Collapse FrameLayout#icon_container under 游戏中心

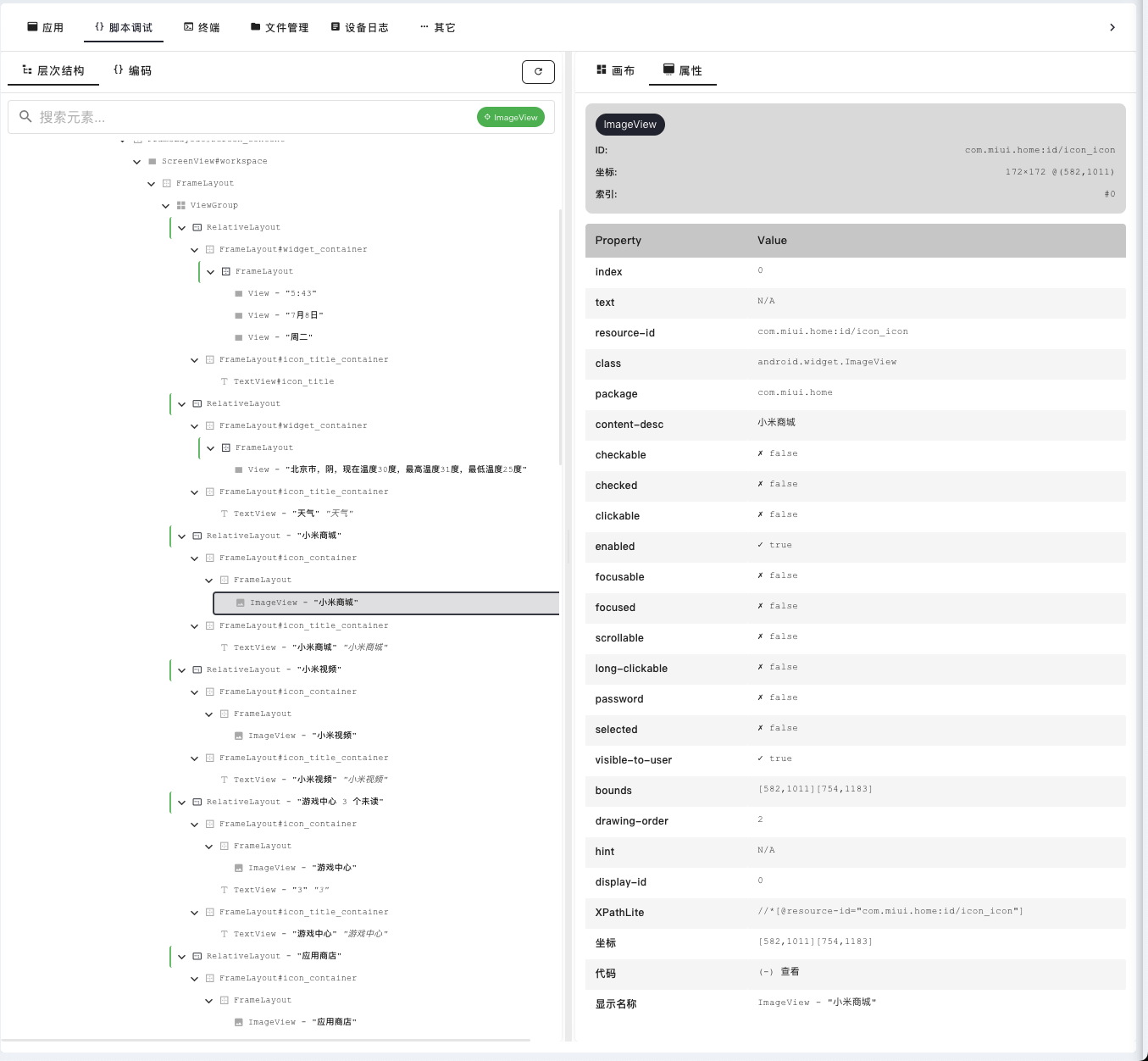pos(195,824)
